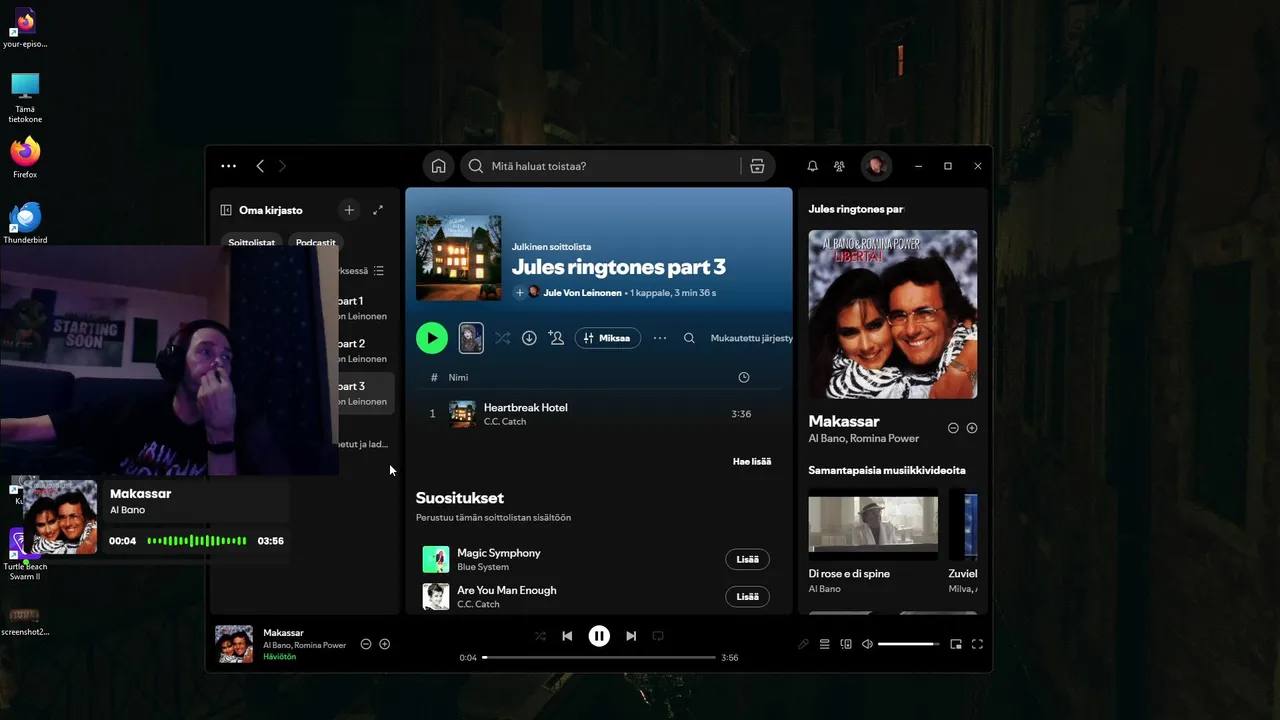Create a new playlist with the plus icon
The width and height of the screenshot is (1280, 720).
pyautogui.click(x=349, y=210)
